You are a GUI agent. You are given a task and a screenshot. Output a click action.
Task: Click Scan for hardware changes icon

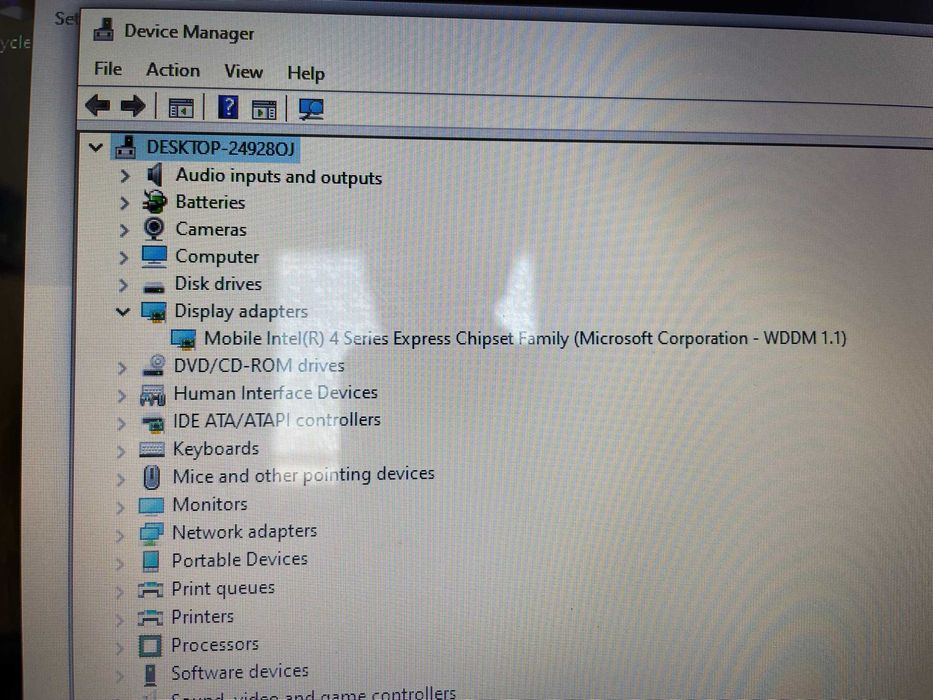coord(311,110)
